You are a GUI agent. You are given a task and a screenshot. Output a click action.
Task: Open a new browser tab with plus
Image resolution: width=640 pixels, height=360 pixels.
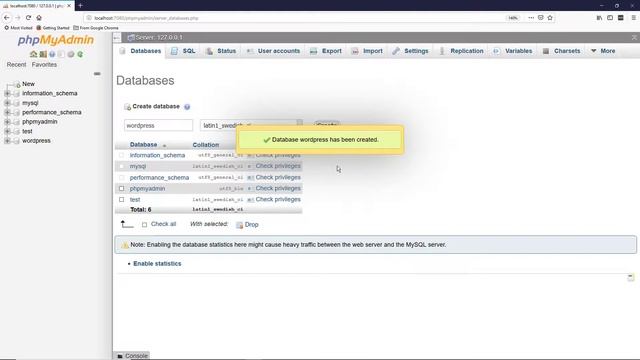[x=80, y=6]
